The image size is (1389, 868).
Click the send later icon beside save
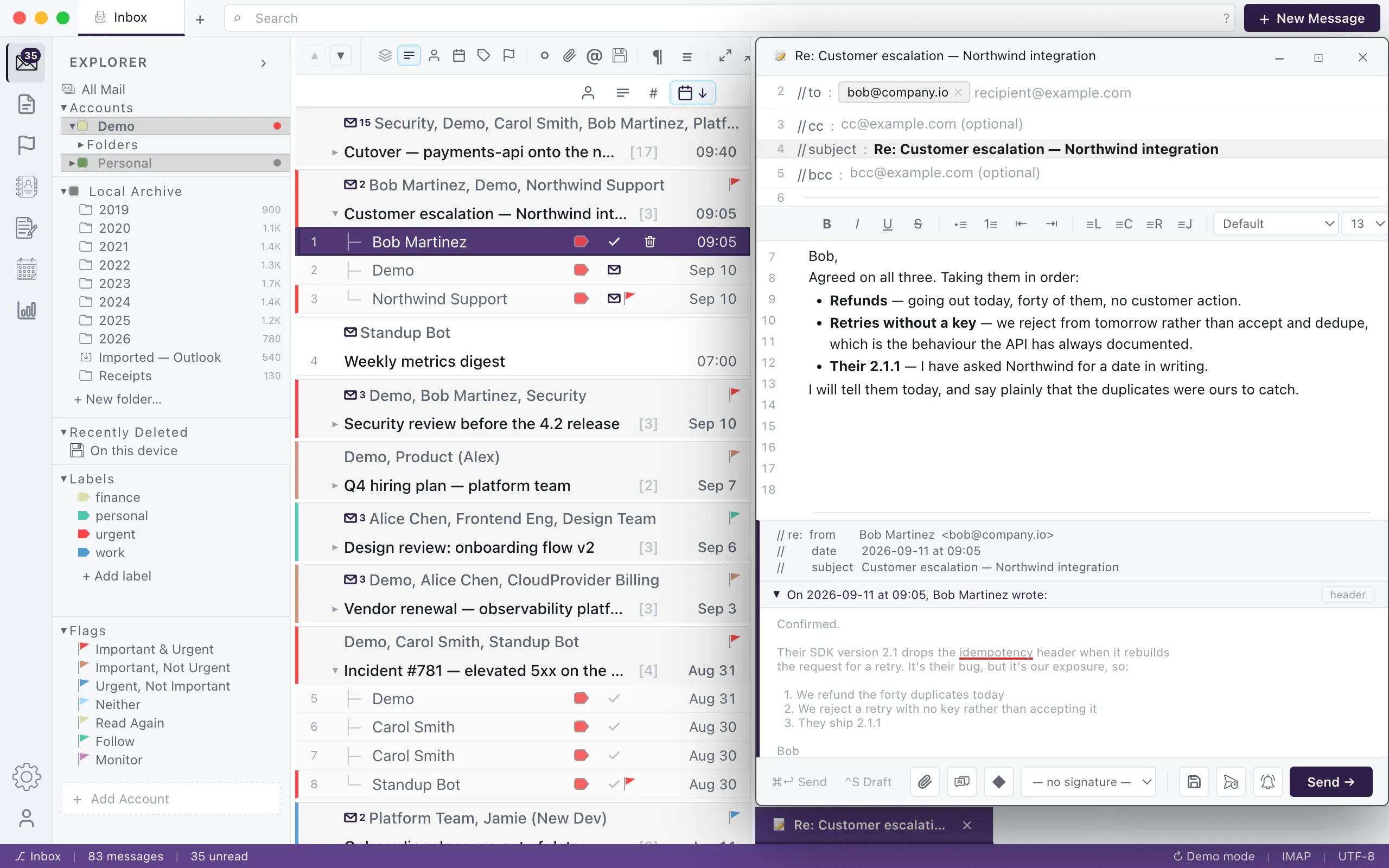[1231, 781]
